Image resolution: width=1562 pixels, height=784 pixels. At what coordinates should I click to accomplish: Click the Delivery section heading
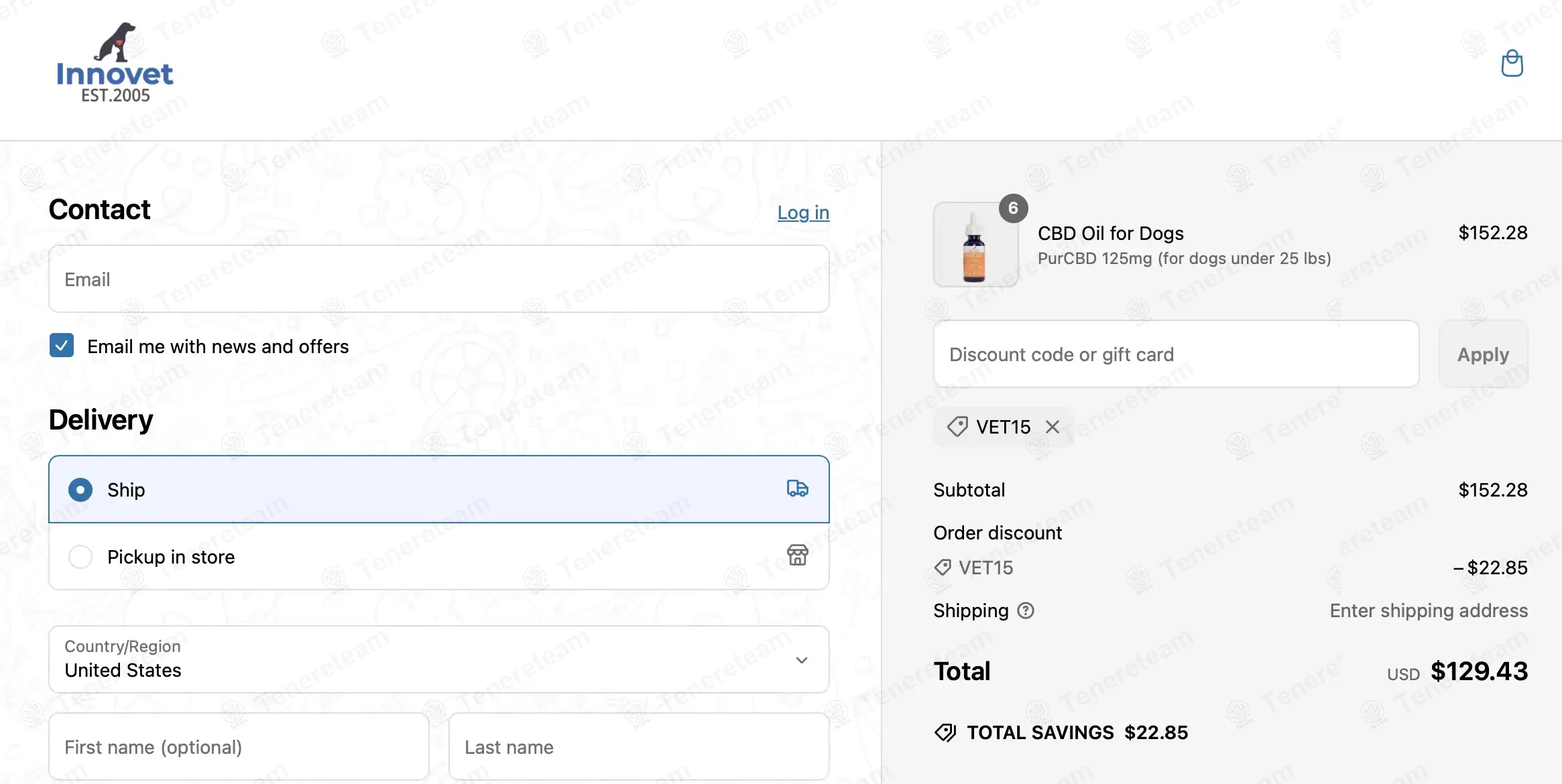[101, 420]
